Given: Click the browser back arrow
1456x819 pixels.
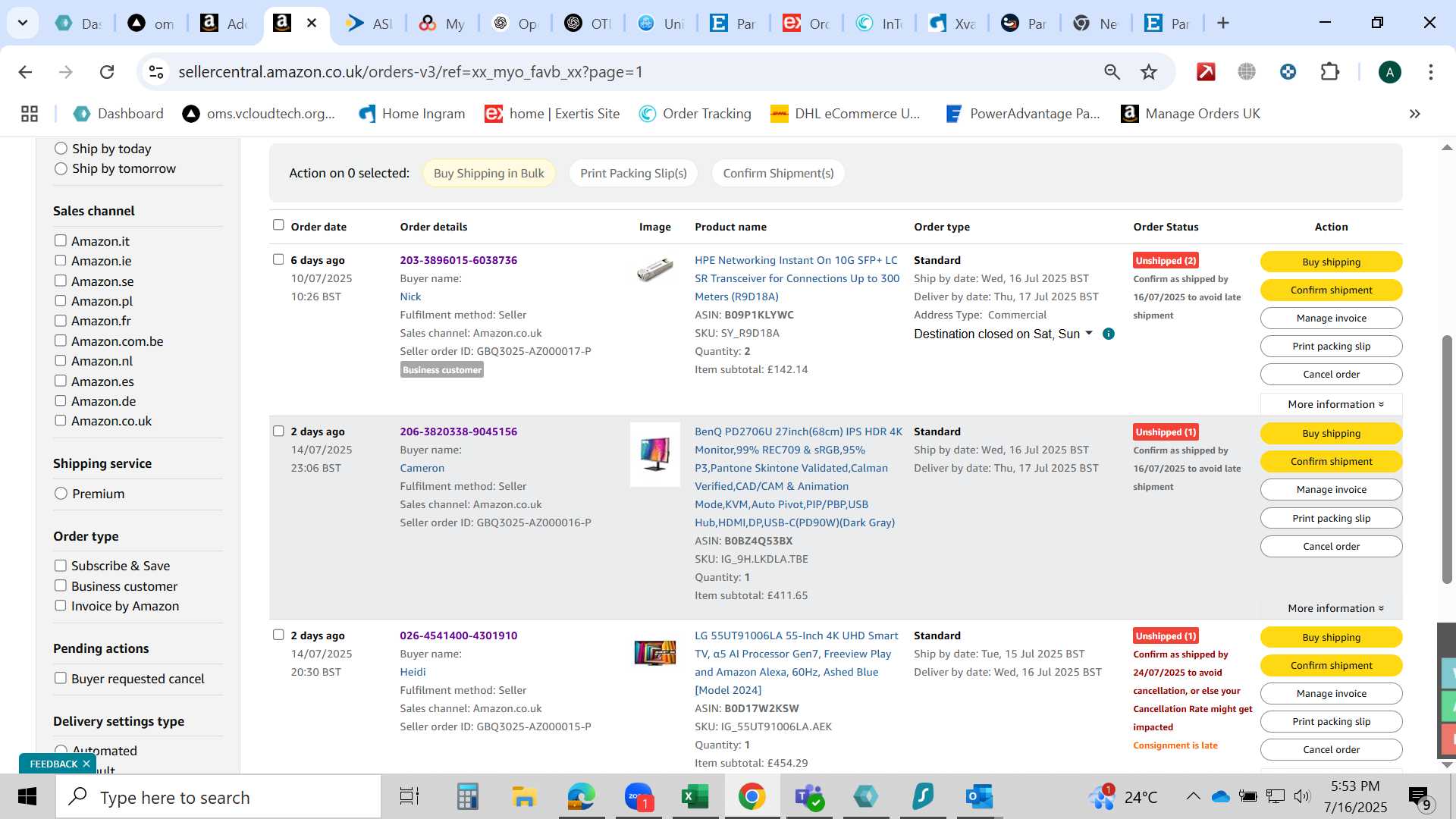Looking at the screenshot, I should tap(25, 72).
